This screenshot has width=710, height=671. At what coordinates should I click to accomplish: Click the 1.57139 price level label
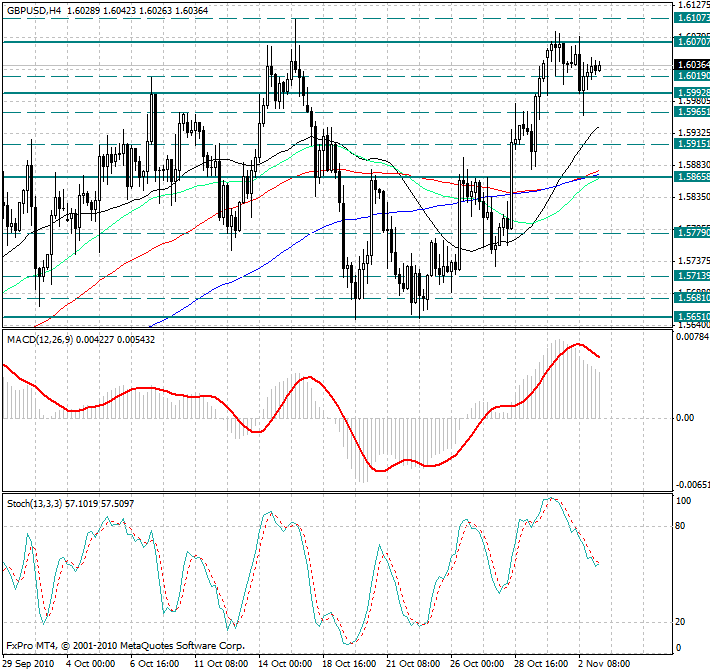[692, 276]
